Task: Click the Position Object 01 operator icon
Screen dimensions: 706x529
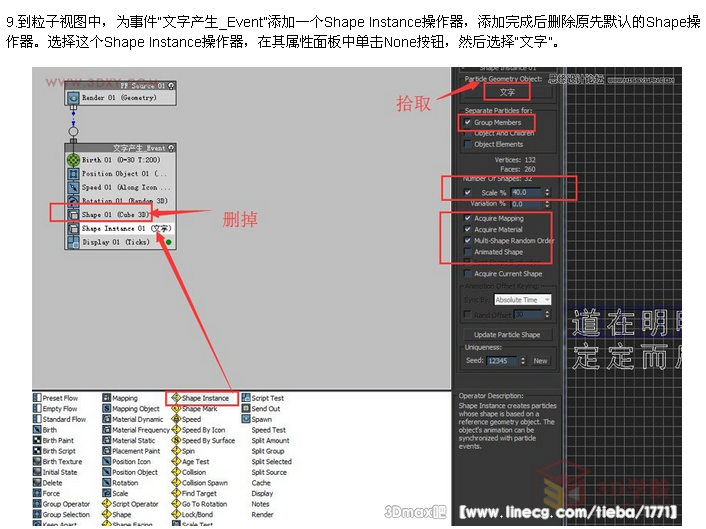Action: point(73,173)
